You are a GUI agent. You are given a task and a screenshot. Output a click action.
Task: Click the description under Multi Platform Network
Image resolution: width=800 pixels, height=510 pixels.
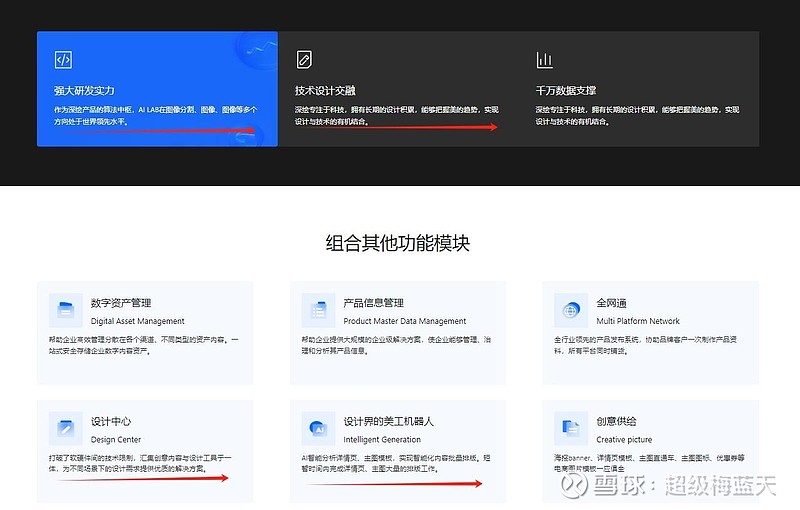pos(645,345)
